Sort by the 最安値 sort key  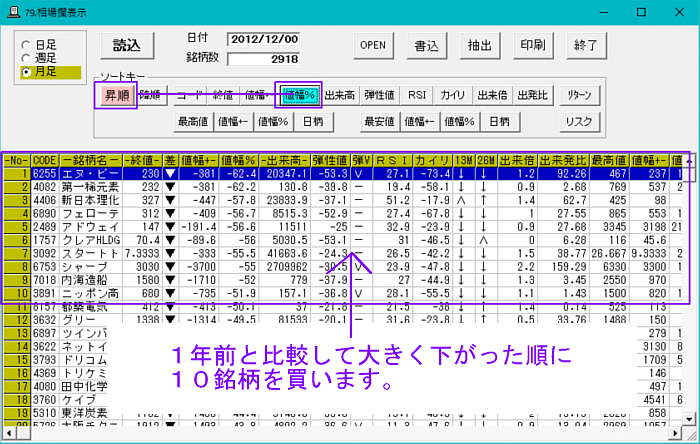point(379,121)
